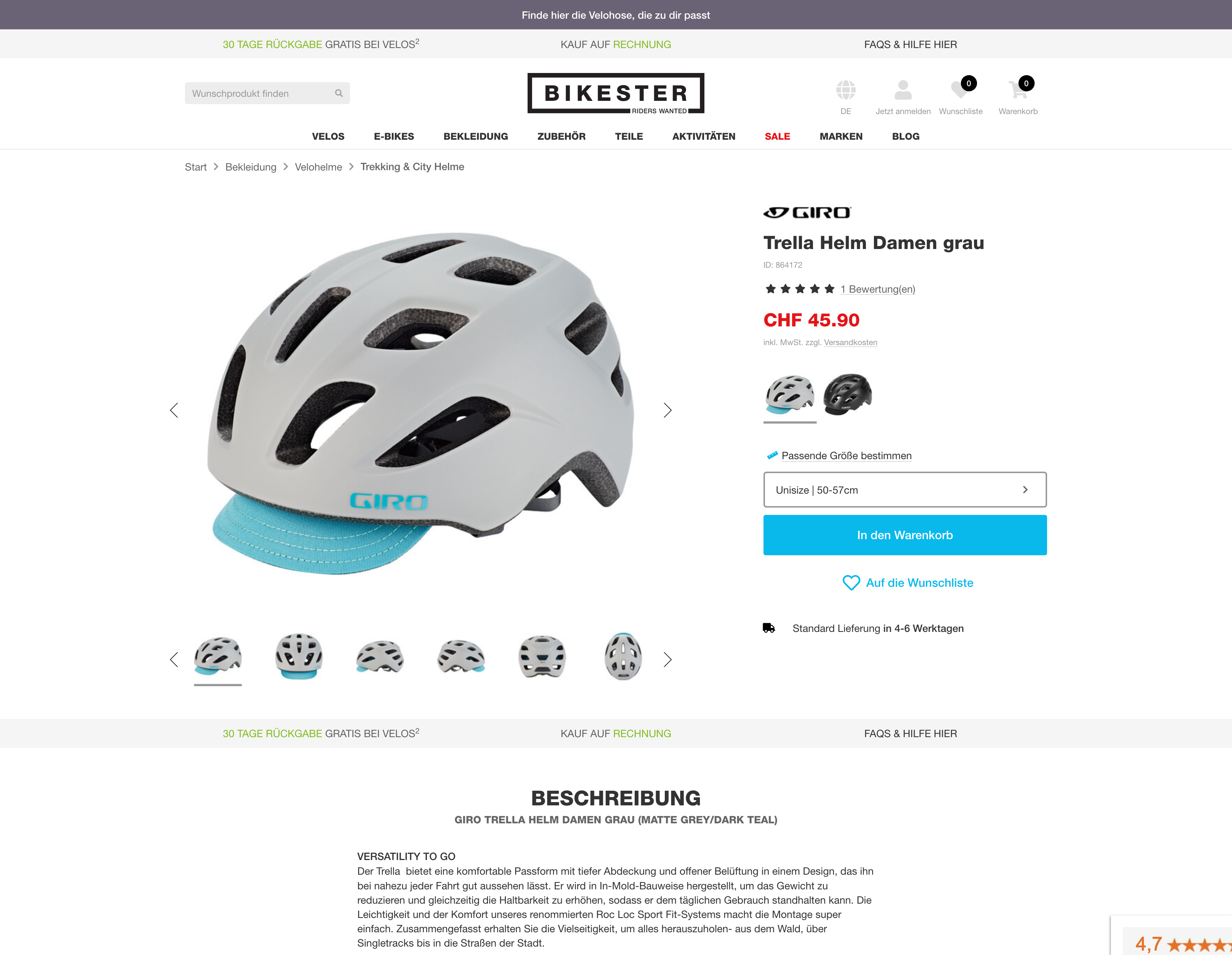Advance thumbnail strip with right arrow

pos(667,660)
